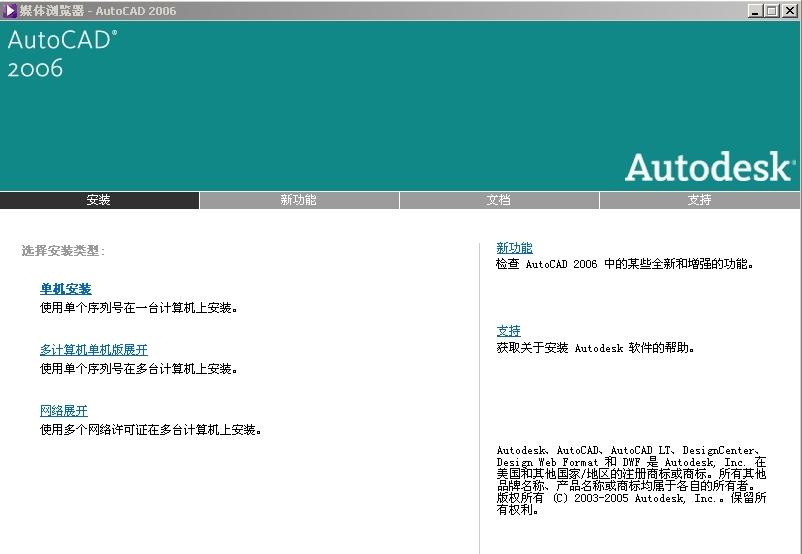This screenshot has width=802, height=554.
Task: Click the AutoCAD 2006 logo in banner
Action: (61, 54)
